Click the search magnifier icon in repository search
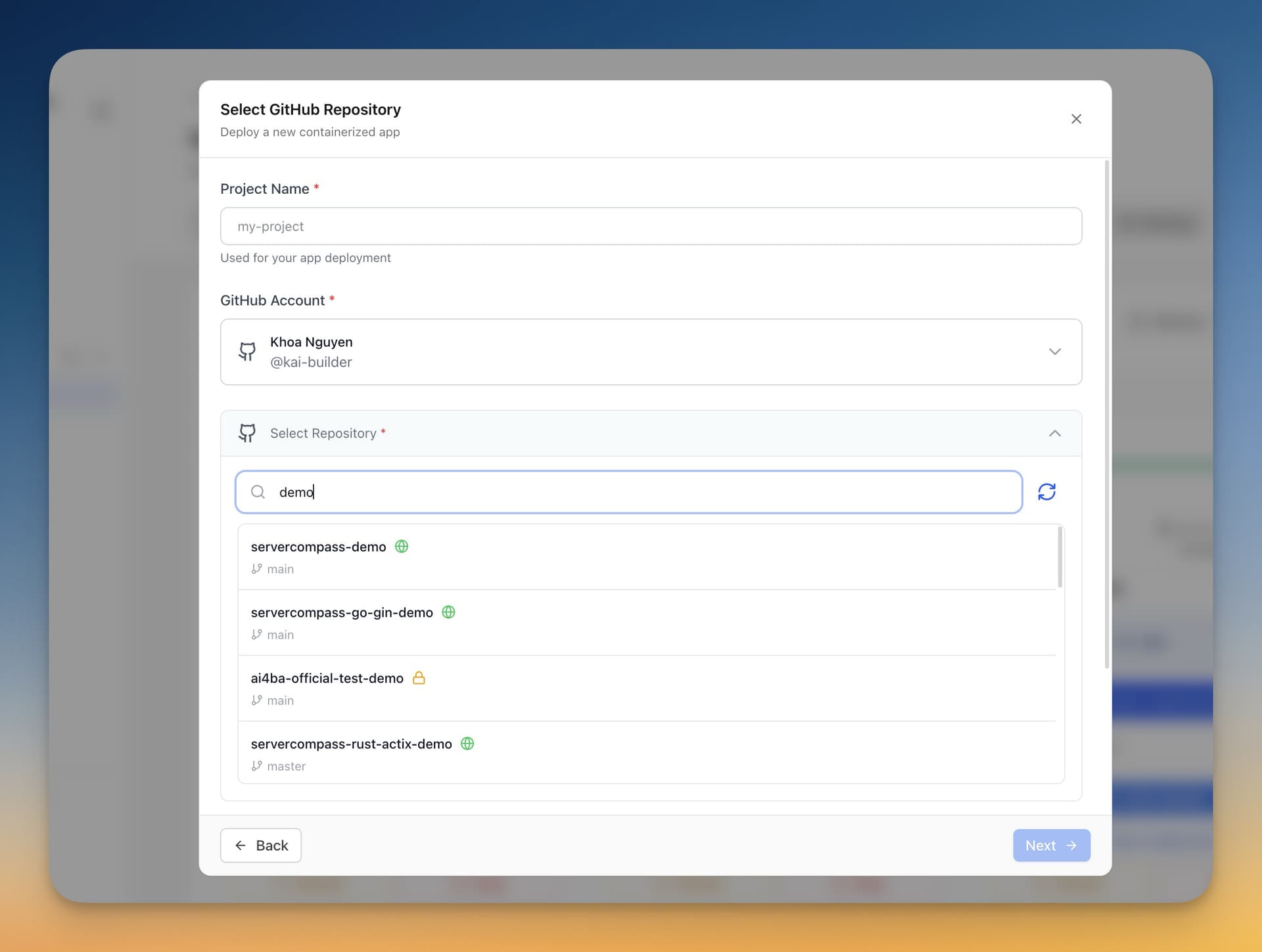This screenshot has height=952, width=1262. pos(258,491)
